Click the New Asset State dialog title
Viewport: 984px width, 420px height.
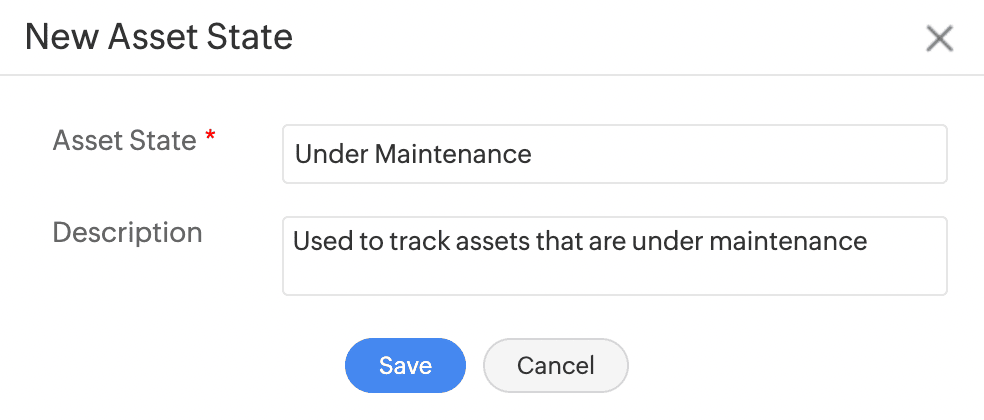coord(158,38)
